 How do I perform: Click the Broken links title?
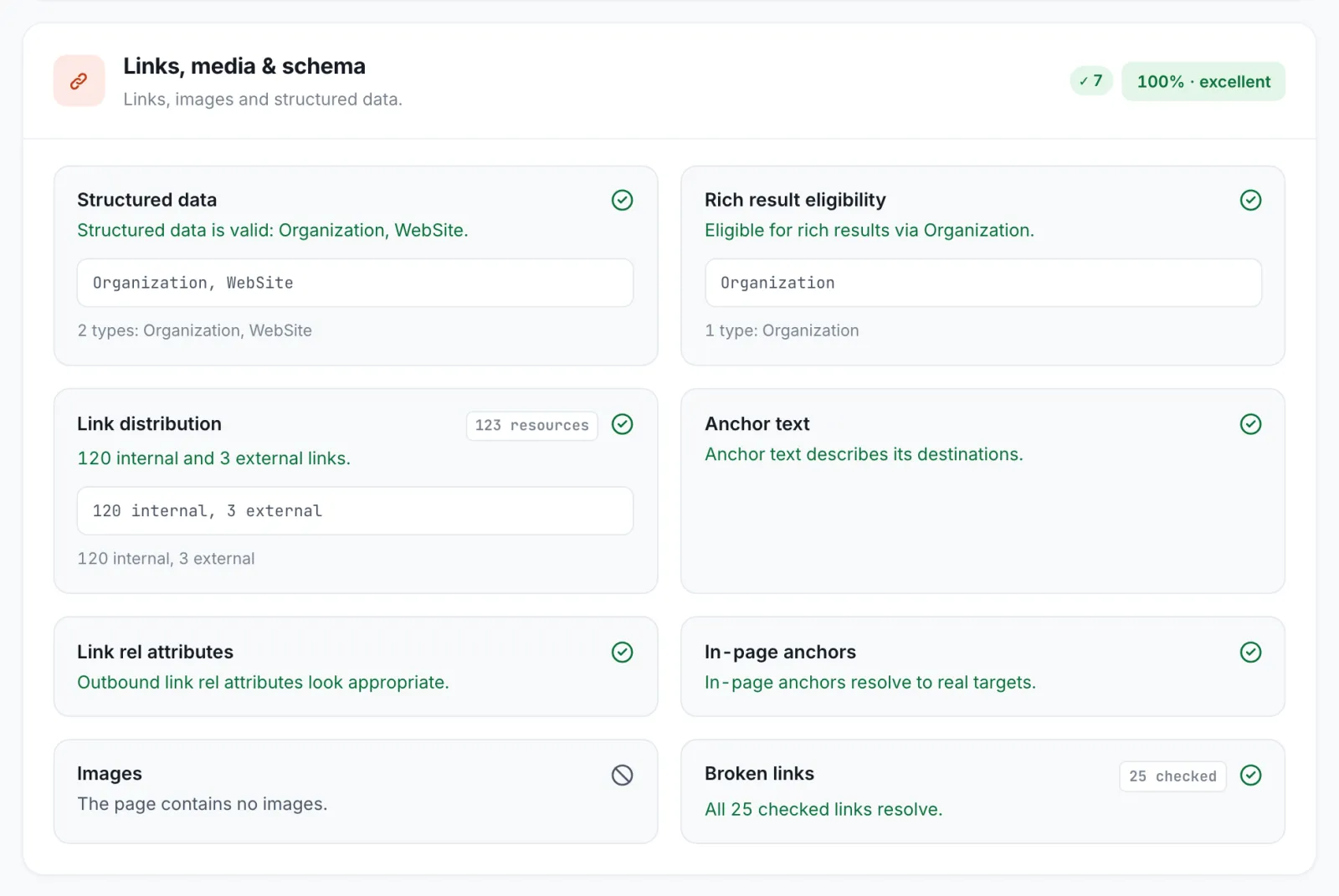tap(759, 774)
